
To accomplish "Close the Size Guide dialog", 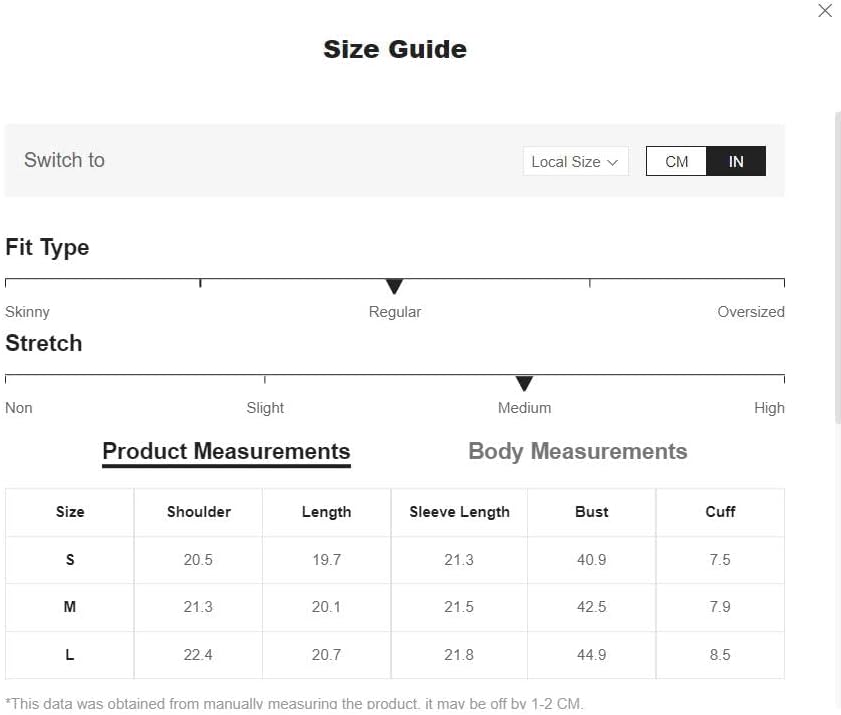I will [824, 11].
